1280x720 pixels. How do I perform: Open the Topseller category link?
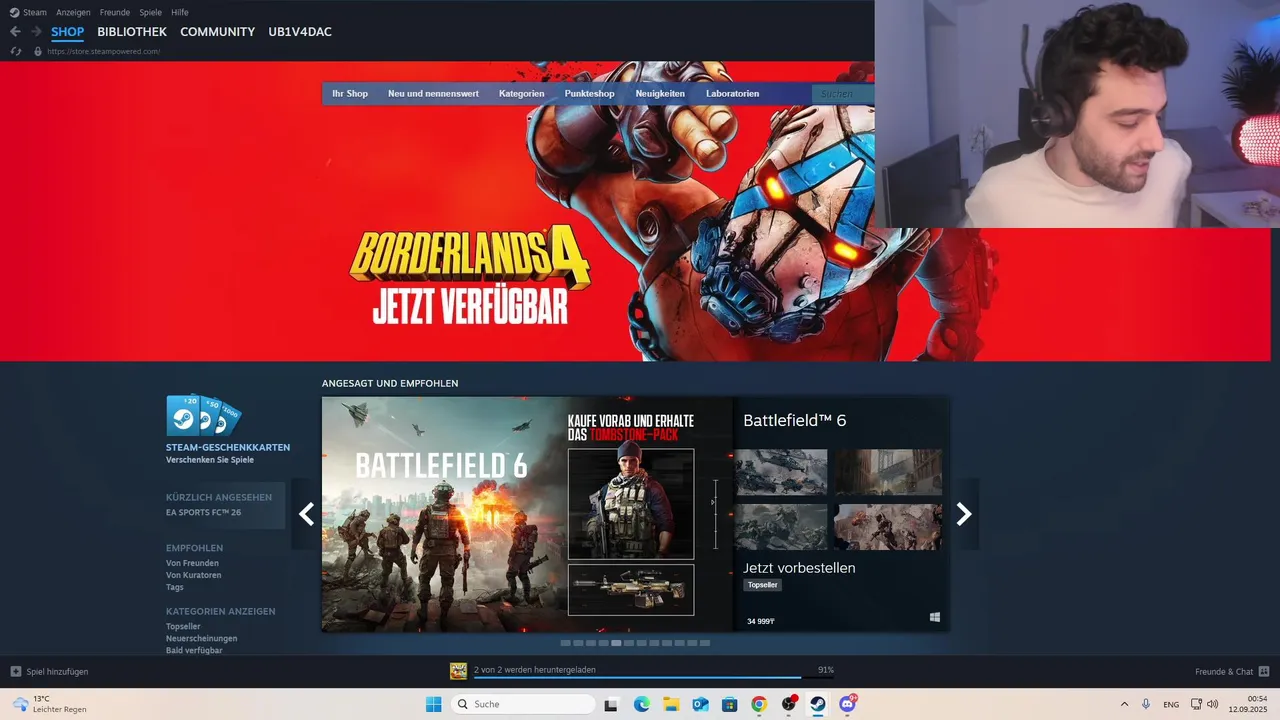(x=183, y=626)
